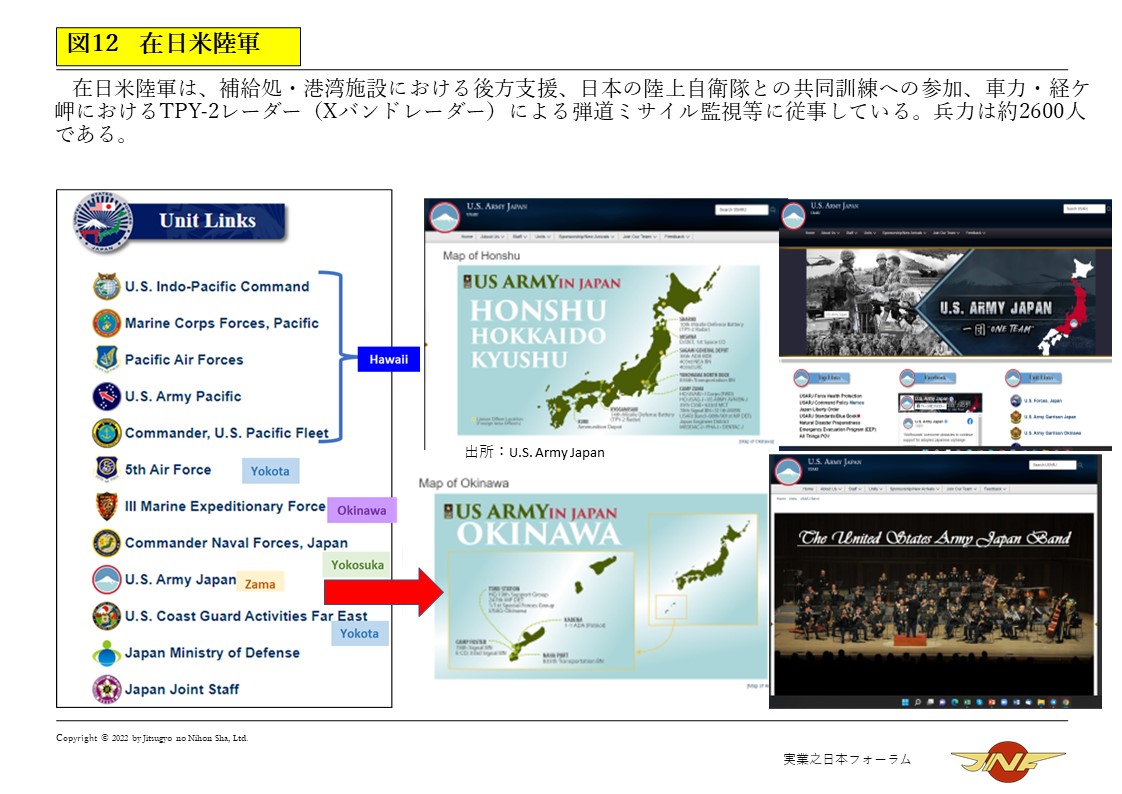Open the Commander Naval Forces, Japan link
1122x794 pixels.
click(236, 543)
